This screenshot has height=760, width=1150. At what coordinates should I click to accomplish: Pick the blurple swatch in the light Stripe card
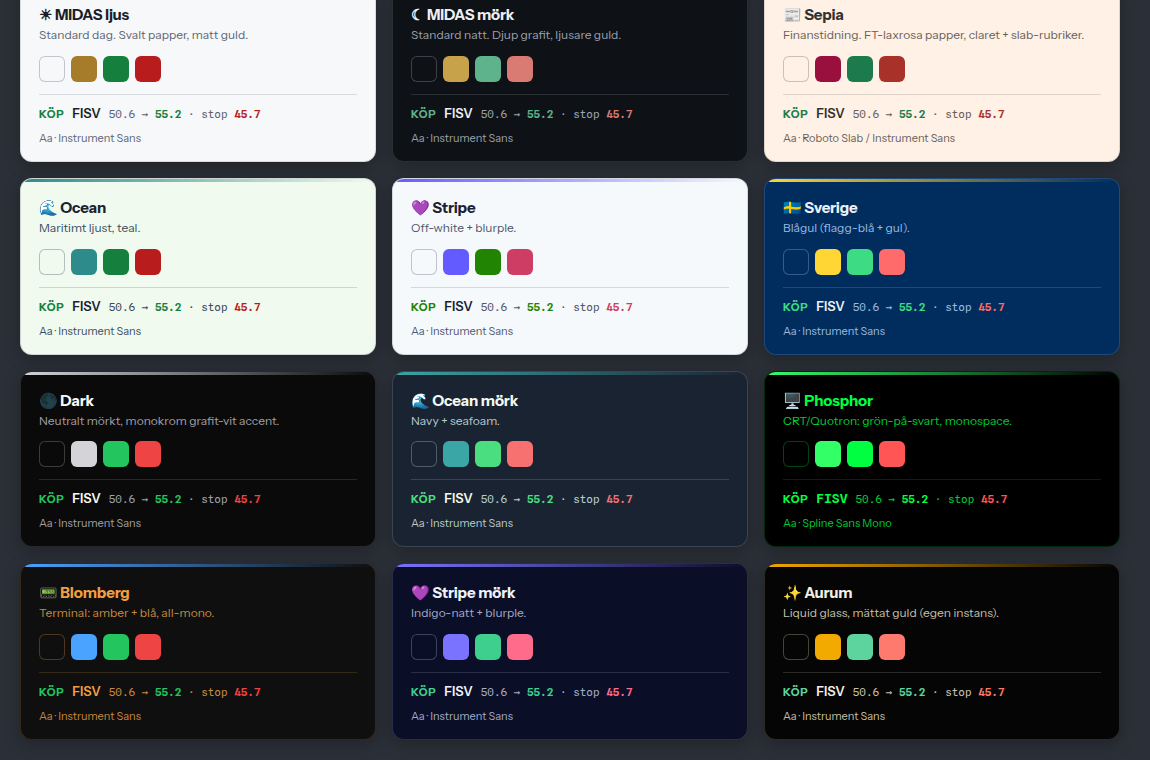tap(455, 262)
